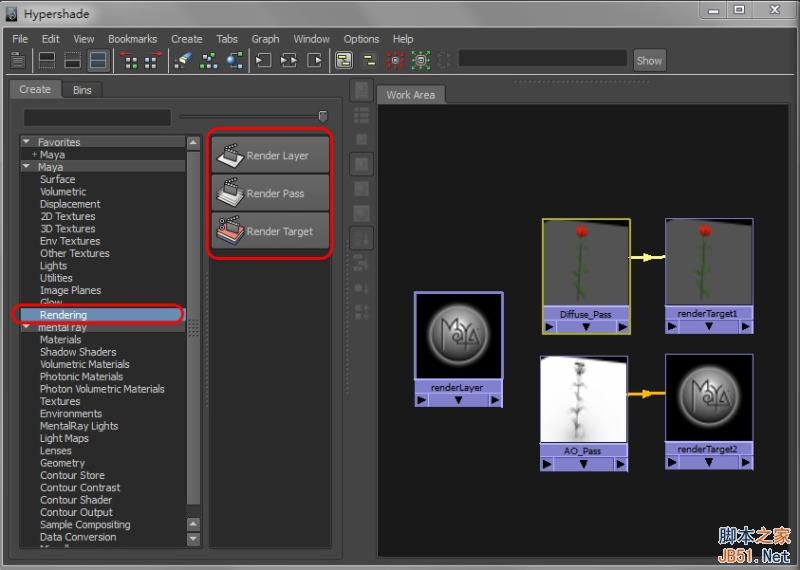The height and width of the screenshot is (570, 800).
Task: Click the category list scroll-up arrow
Action: [x=193, y=143]
